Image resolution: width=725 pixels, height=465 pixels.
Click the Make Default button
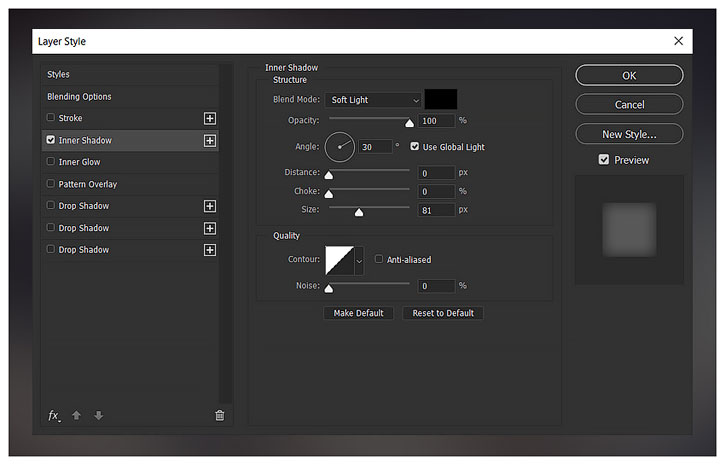pos(358,313)
